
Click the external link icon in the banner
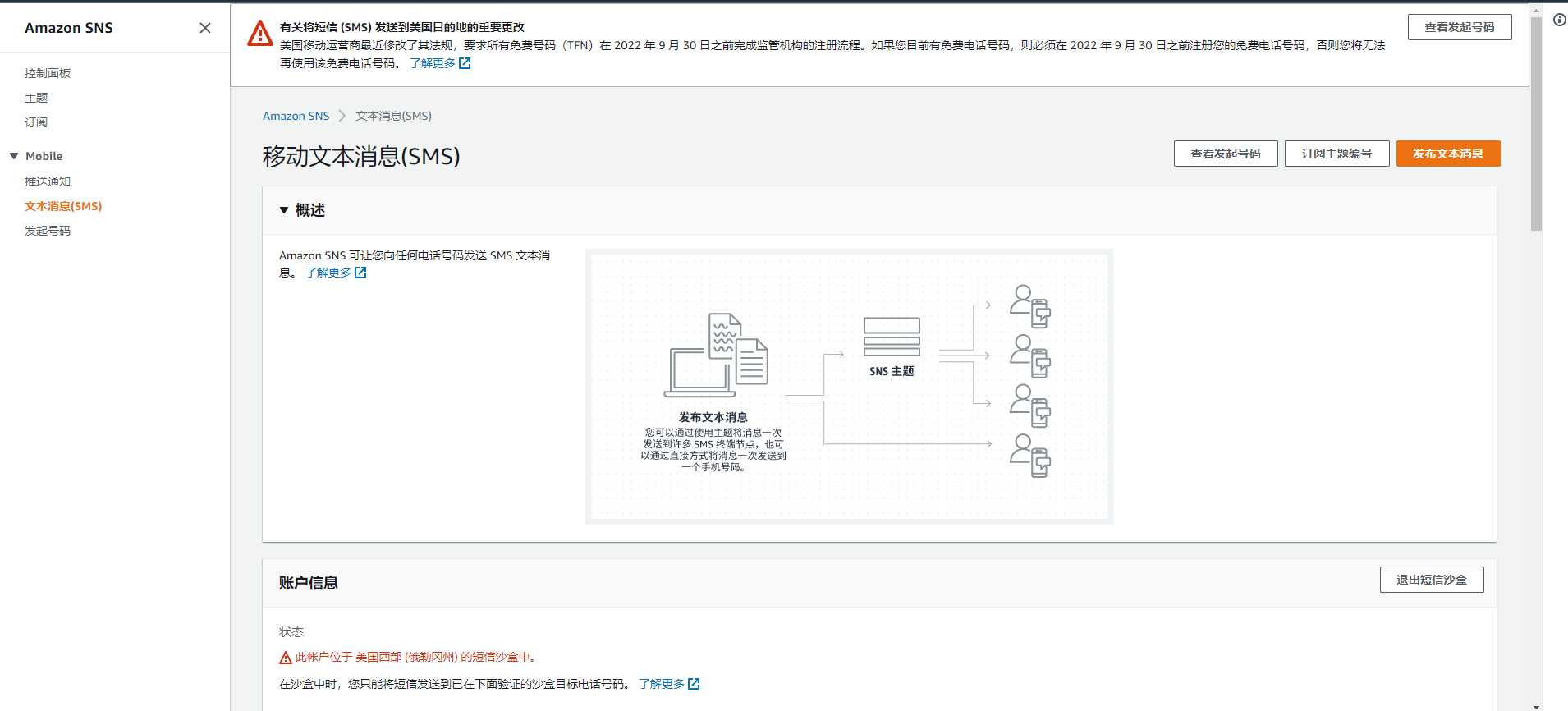pos(465,63)
